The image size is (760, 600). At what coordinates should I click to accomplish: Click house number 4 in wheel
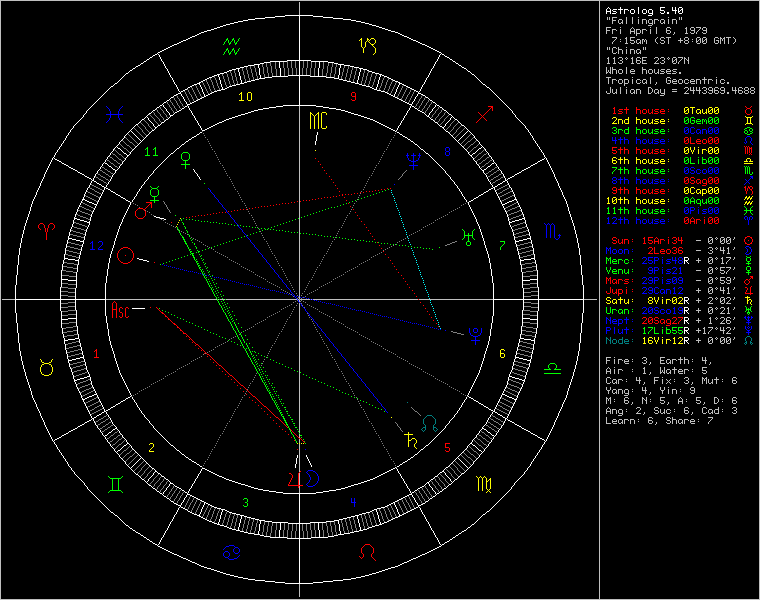[353, 503]
